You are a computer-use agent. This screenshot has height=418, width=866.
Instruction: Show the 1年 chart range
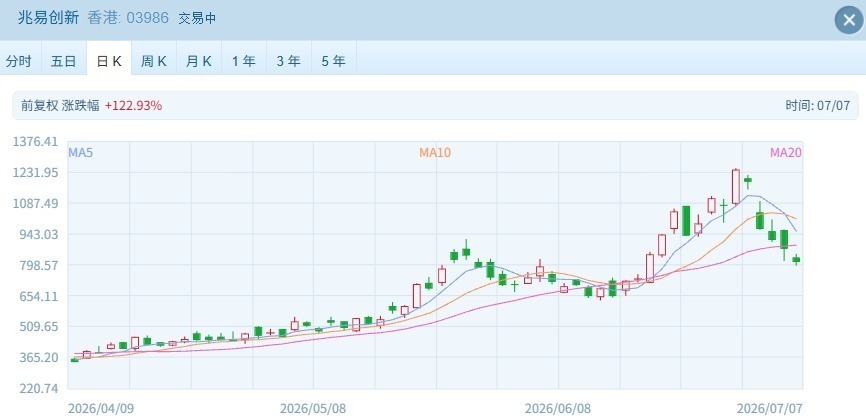tap(244, 60)
